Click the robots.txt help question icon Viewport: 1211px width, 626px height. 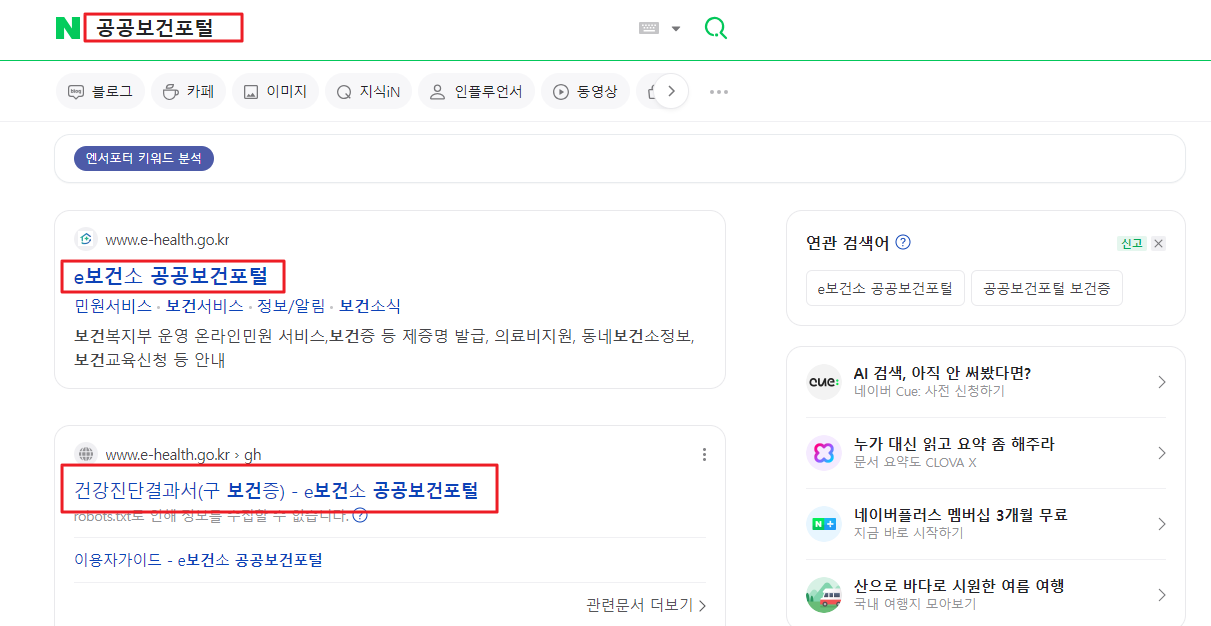point(360,516)
